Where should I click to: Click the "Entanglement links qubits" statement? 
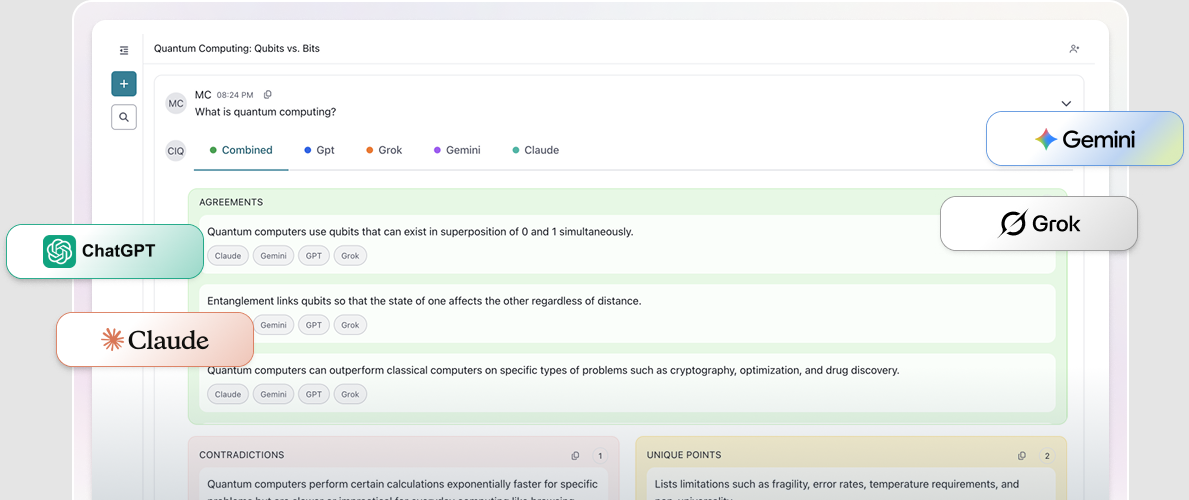(424, 300)
